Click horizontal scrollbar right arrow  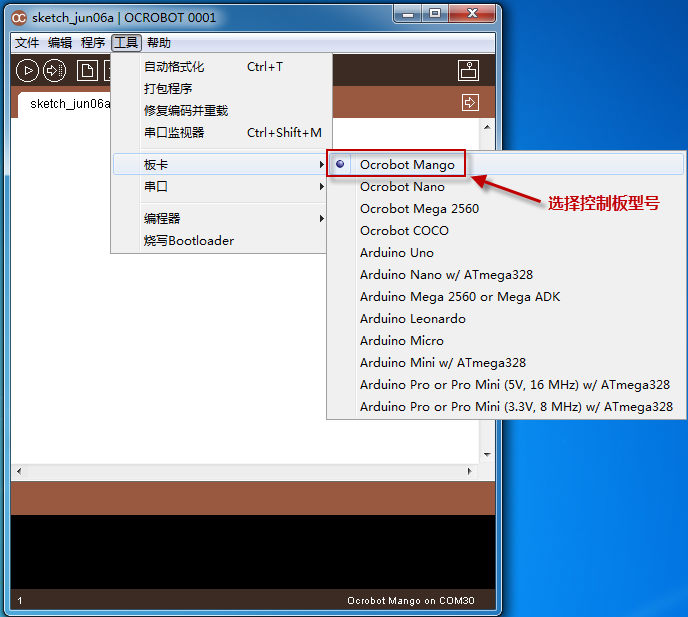[x=470, y=471]
